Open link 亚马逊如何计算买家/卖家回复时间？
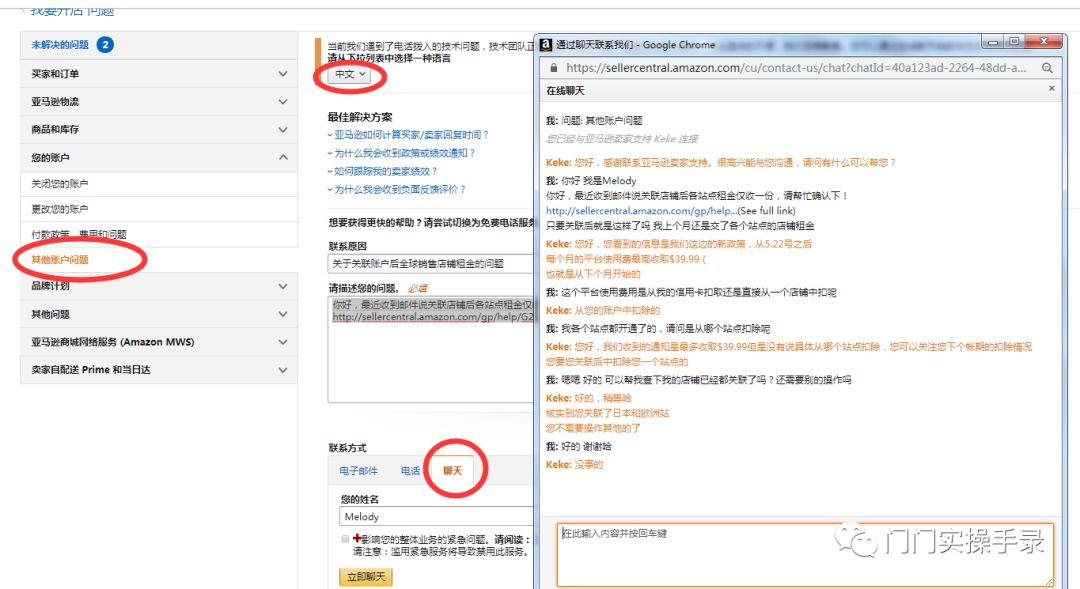 coord(411,135)
